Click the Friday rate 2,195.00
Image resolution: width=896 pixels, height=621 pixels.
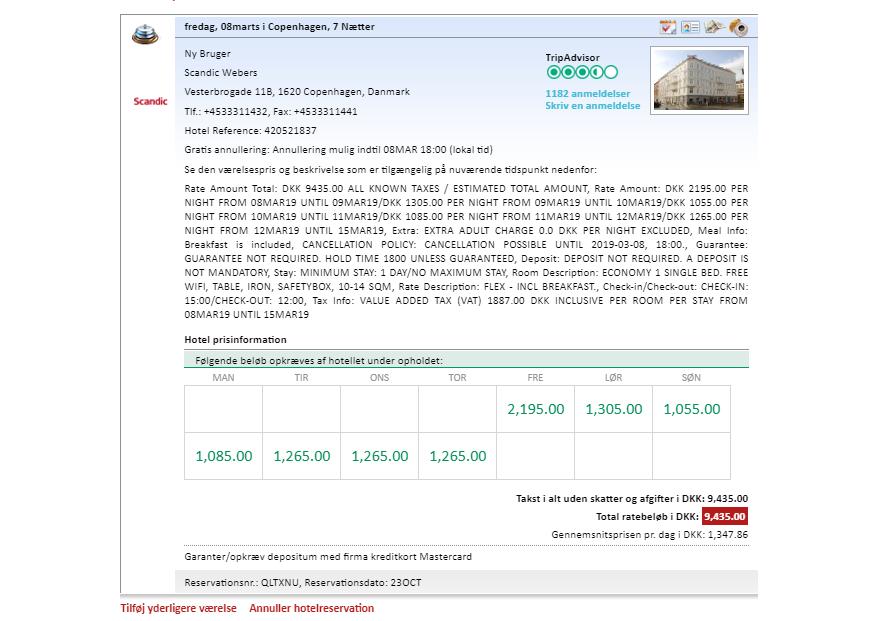[535, 409]
